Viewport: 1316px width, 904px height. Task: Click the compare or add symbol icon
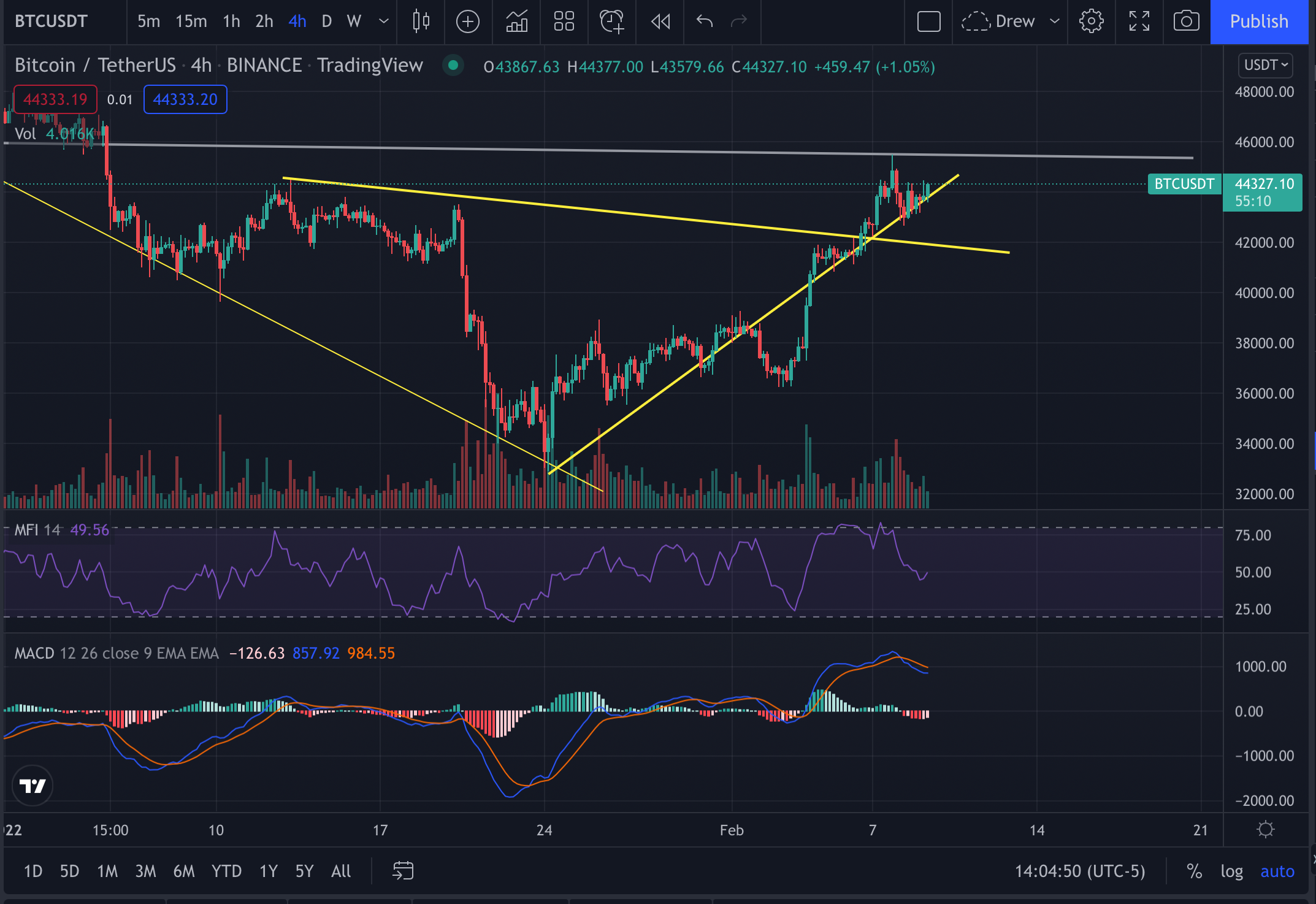click(468, 21)
